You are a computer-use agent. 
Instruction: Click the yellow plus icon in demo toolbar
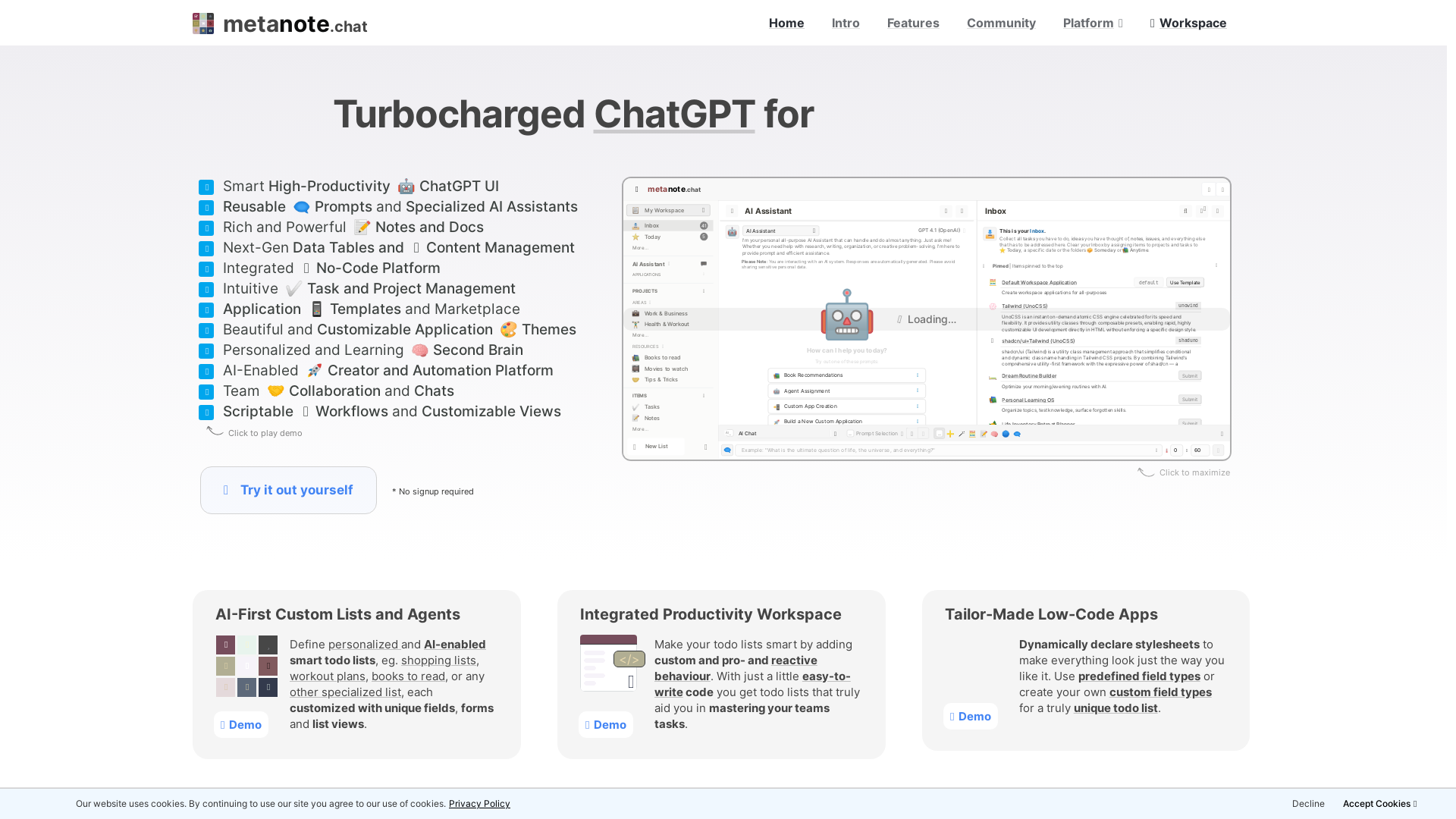coord(950,434)
